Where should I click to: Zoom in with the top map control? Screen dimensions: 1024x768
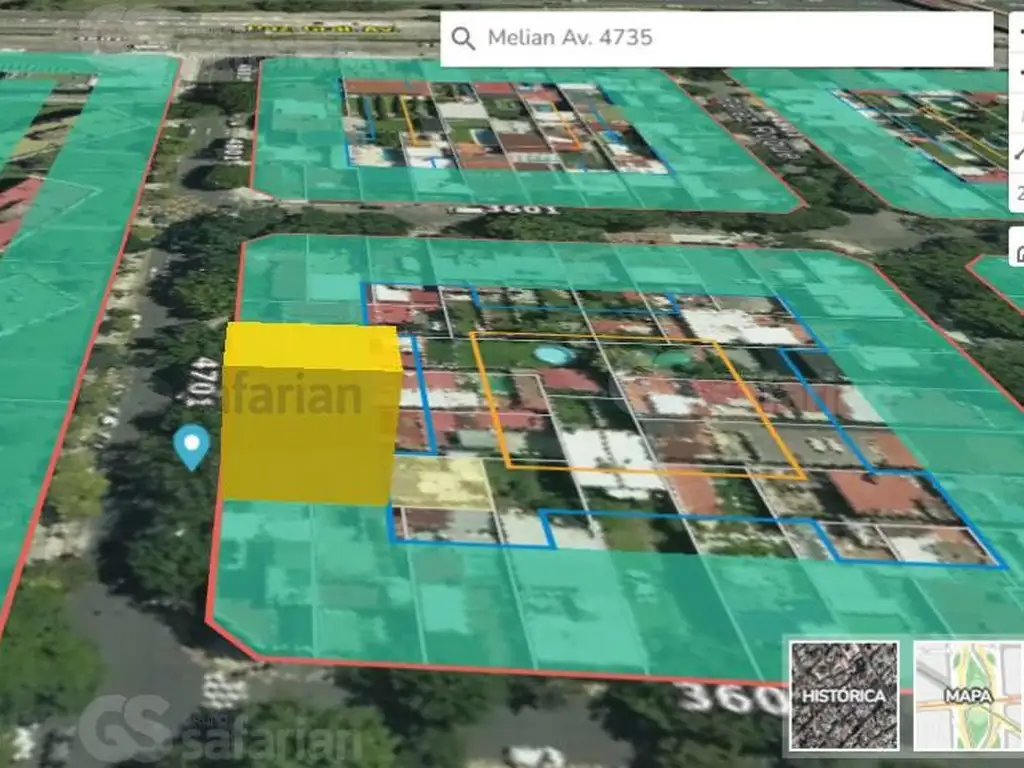point(1017,30)
